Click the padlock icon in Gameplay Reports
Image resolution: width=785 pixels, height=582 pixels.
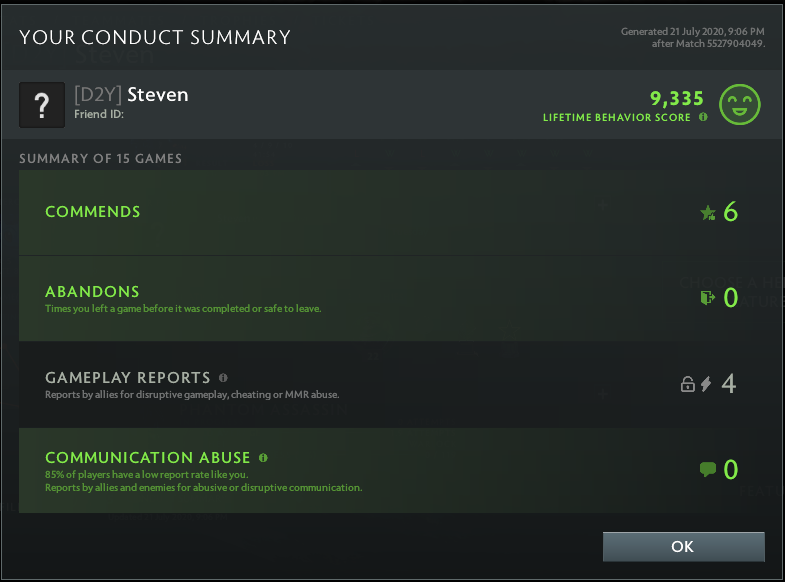687,384
